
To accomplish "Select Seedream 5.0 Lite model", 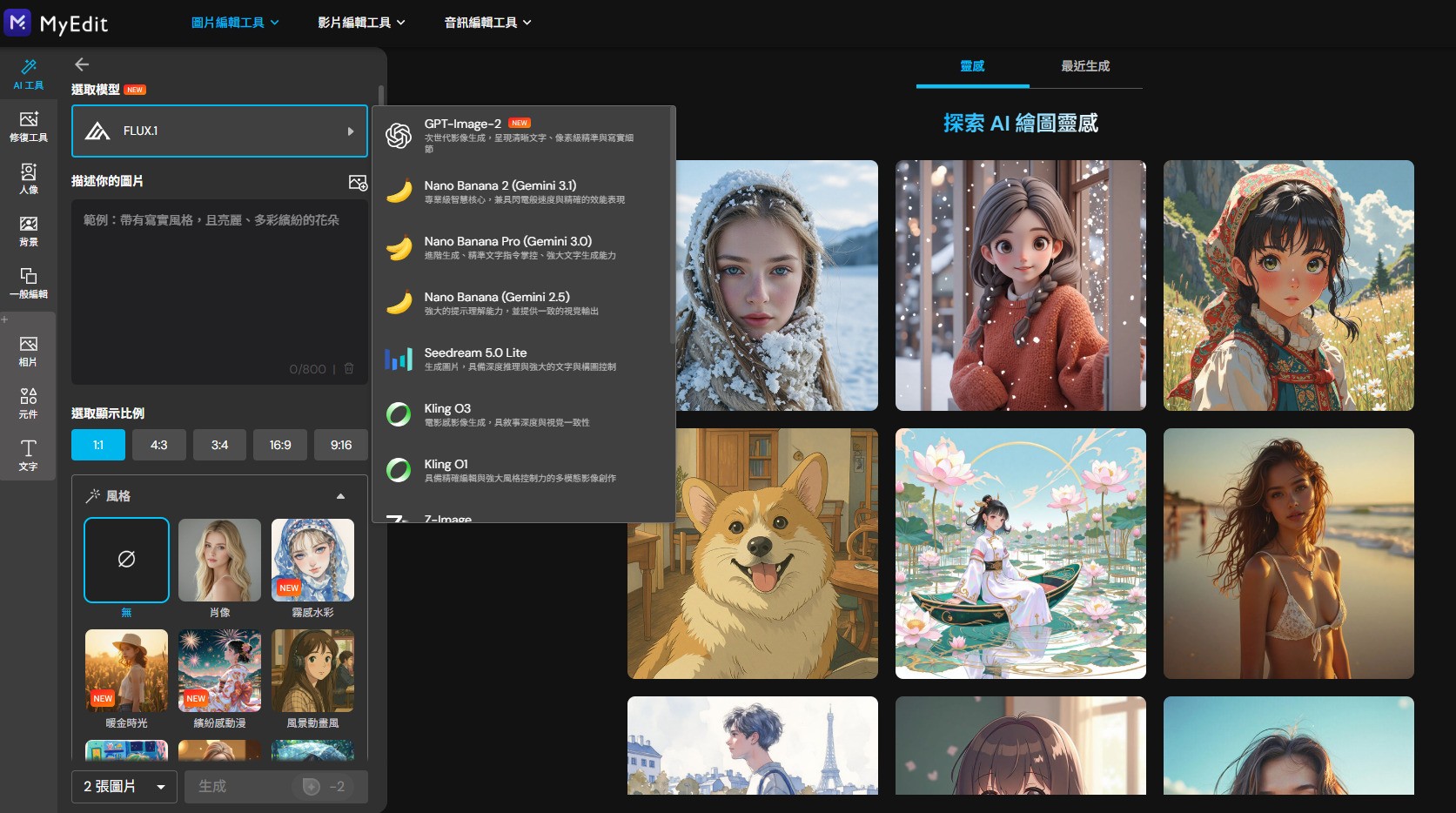I will point(524,359).
